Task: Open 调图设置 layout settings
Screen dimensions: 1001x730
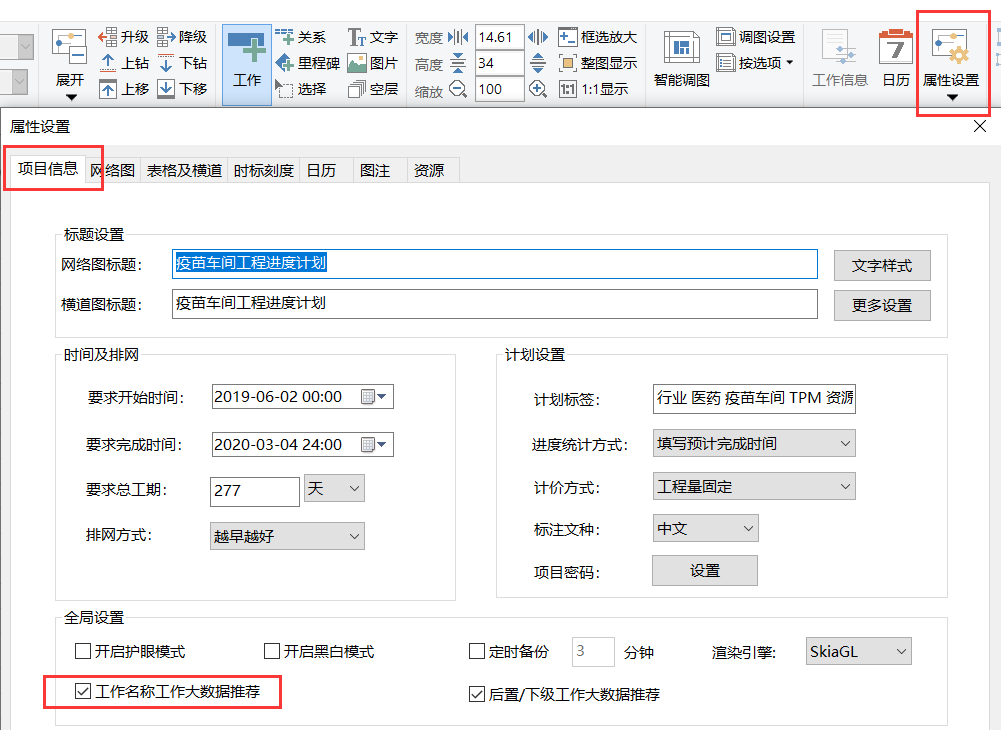Action: pyautogui.click(x=756, y=37)
